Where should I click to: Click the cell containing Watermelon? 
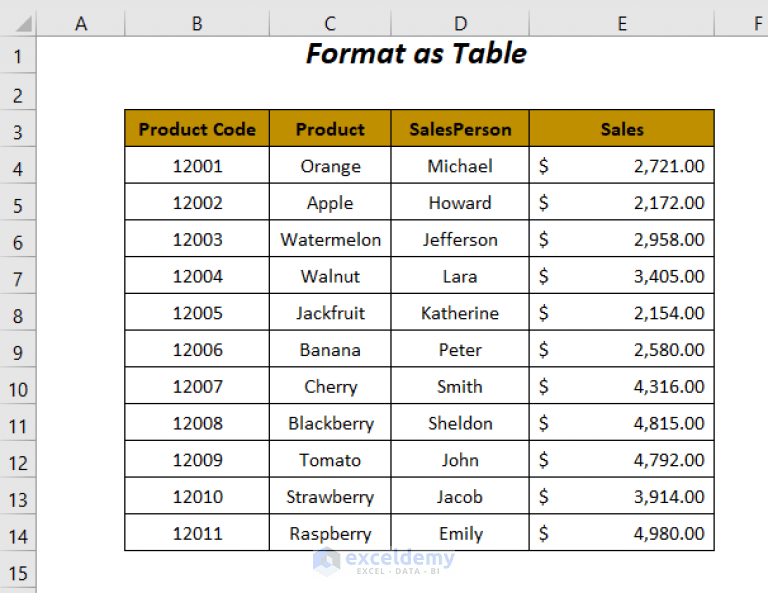coord(330,239)
